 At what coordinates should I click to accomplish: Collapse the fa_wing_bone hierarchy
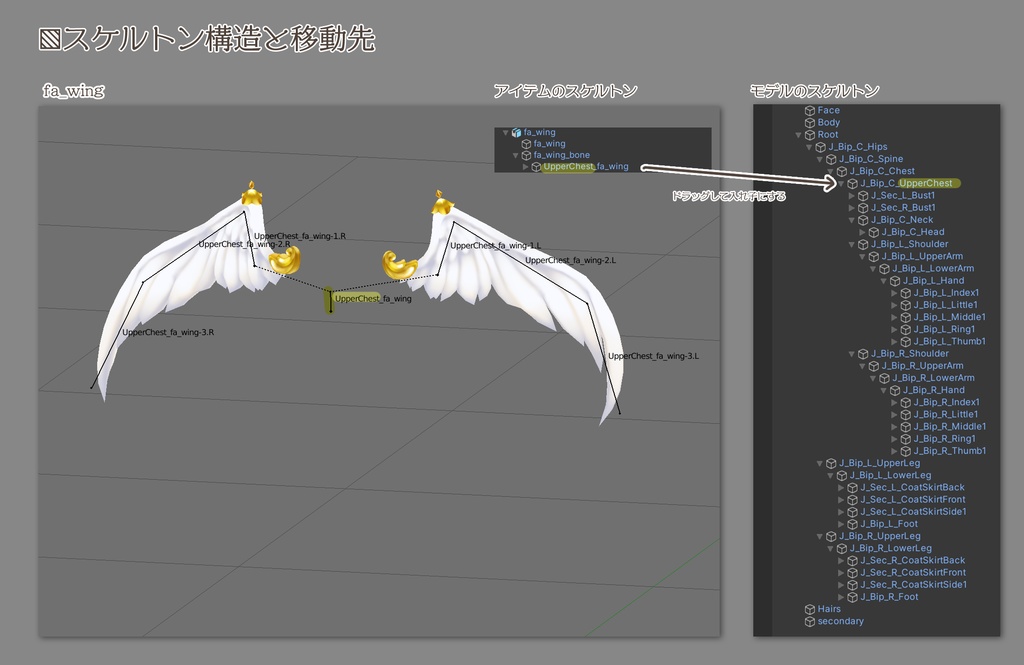515,155
